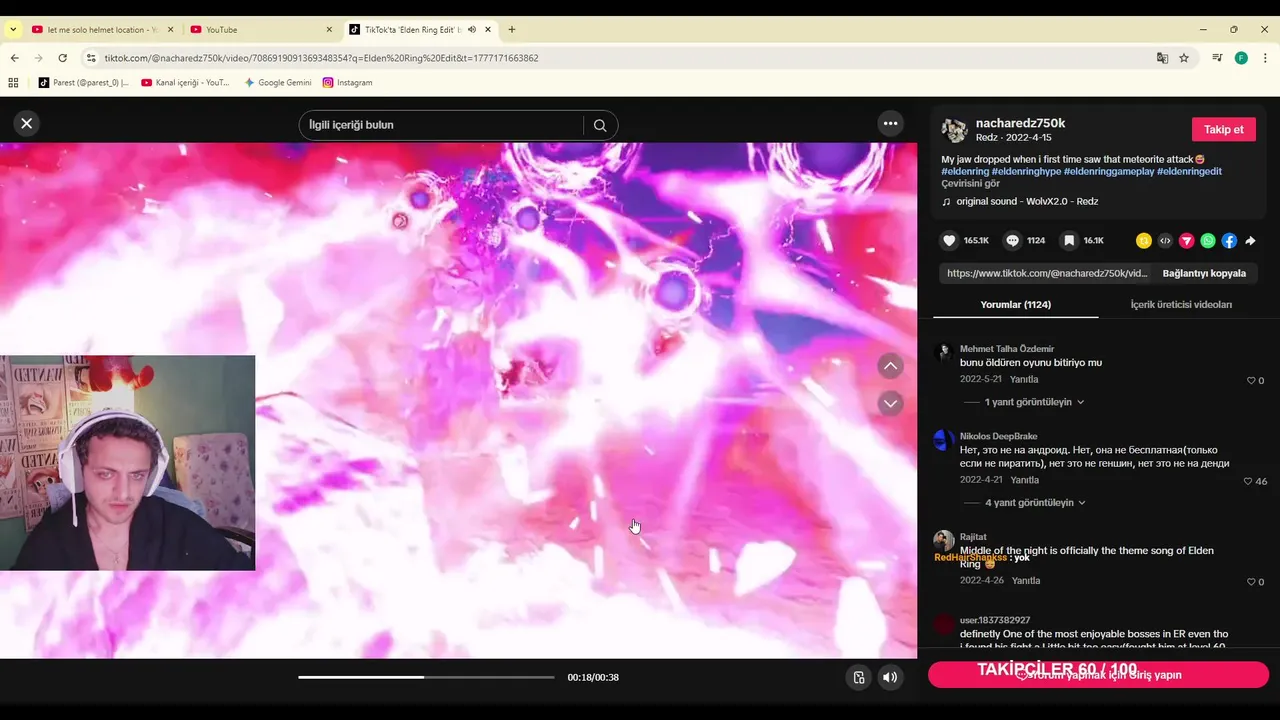The width and height of the screenshot is (1280, 720).
Task: Click the search magnifier icon
Action: point(600,125)
